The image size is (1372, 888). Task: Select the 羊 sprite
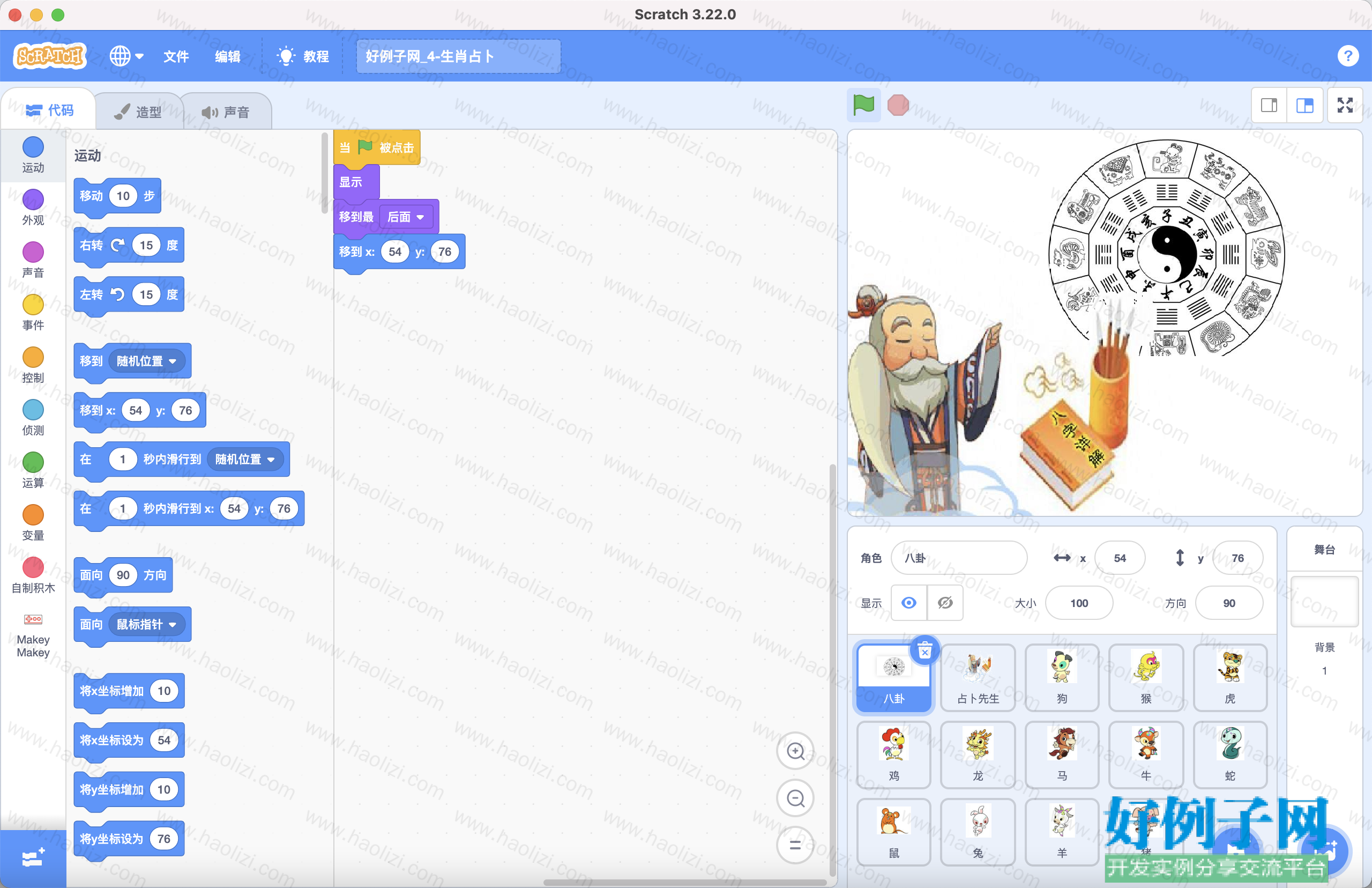click(x=1062, y=832)
